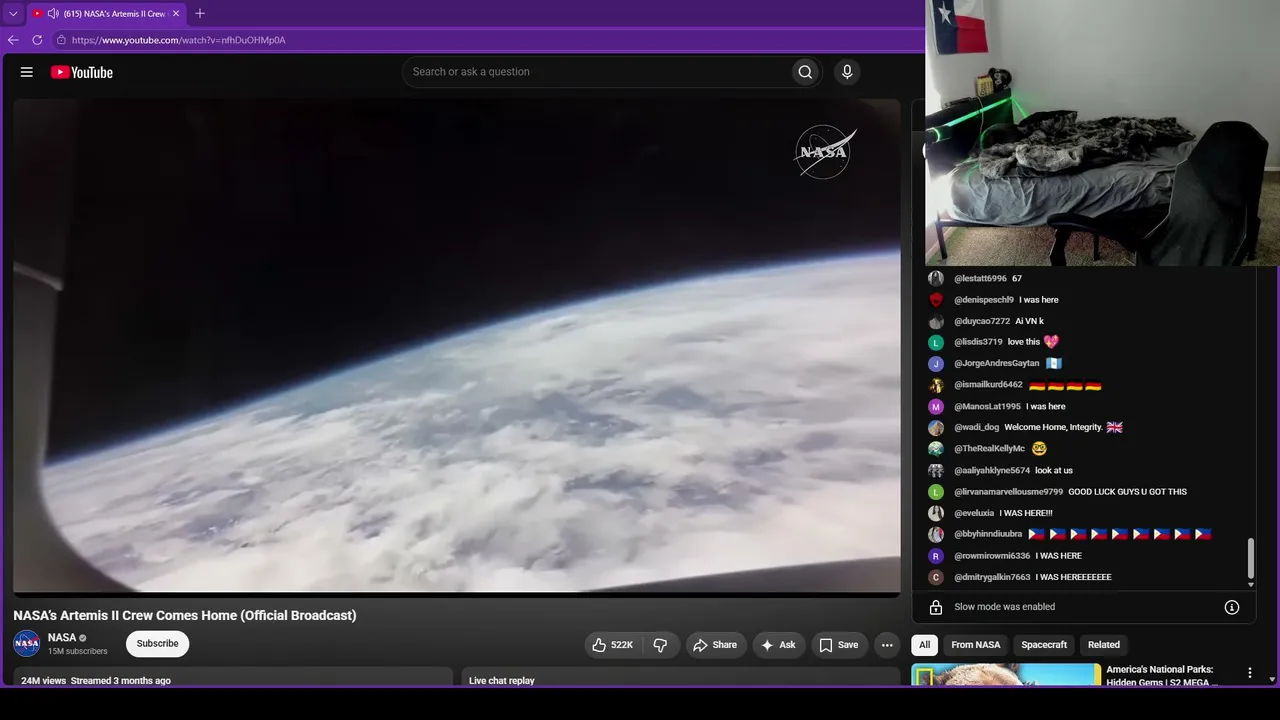
Task: Open America's National Parks video thumbnail
Action: click(1006, 675)
